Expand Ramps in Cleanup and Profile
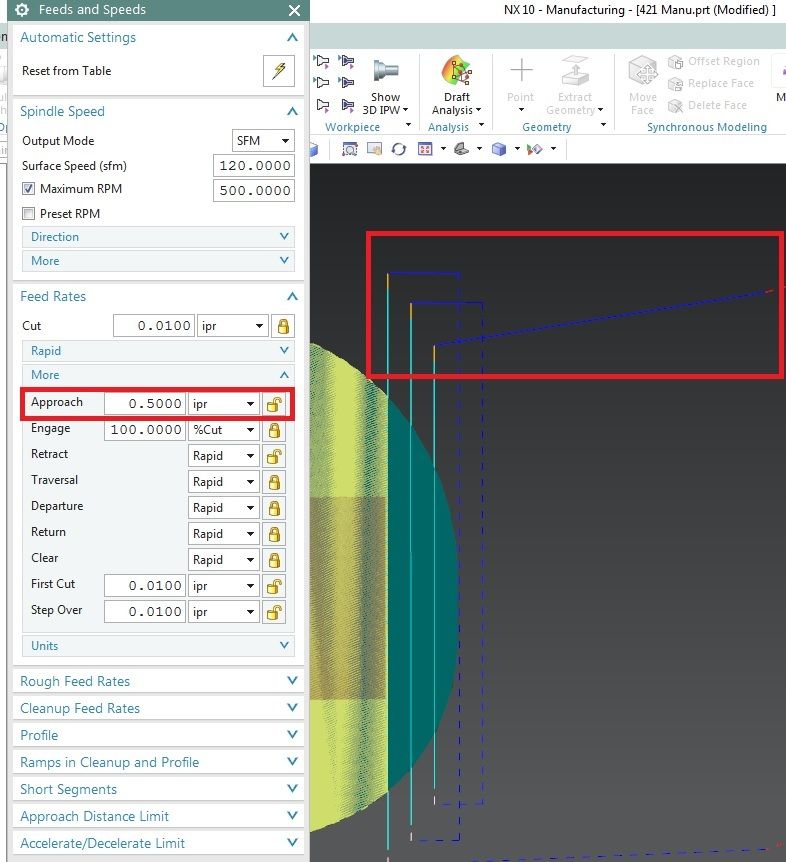This screenshot has height=862, width=786. [x=158, y=762]
